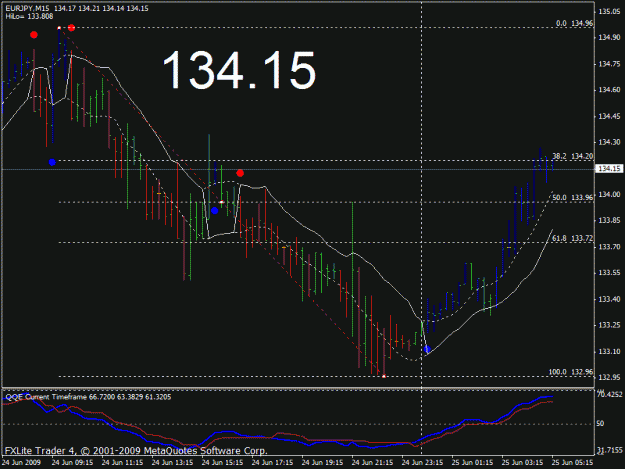Screen dimensions: 625x469
Task: Select the red signal dot on the 0.0 Fibonacci line
Action: tap(71, 27)
